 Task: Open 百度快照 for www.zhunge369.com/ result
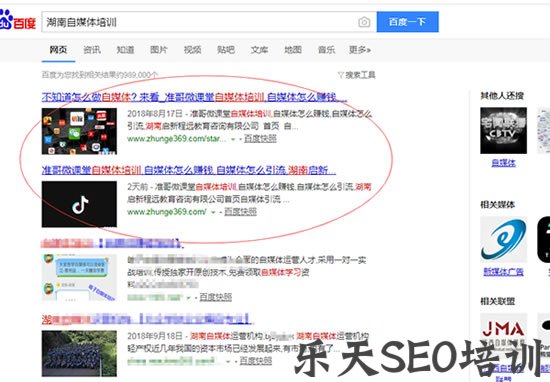tap(240, 212)
